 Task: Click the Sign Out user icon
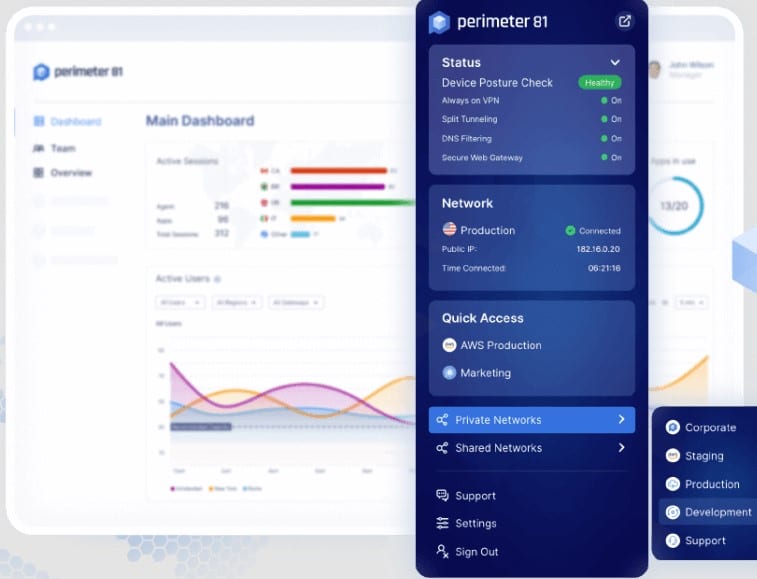pyautogui.click(x=442, y=551)
